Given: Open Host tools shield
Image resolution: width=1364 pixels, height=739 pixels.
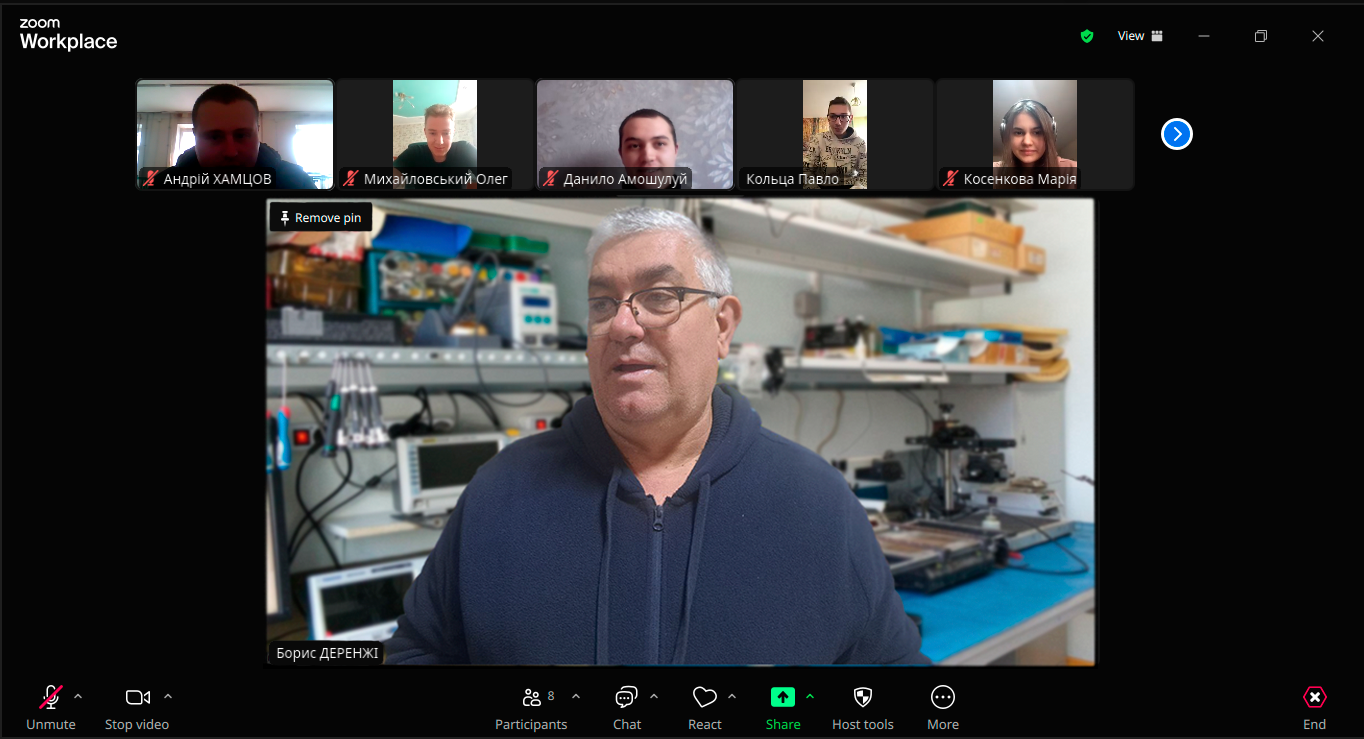Looking at the screenshot, I should tap(863, 707).
